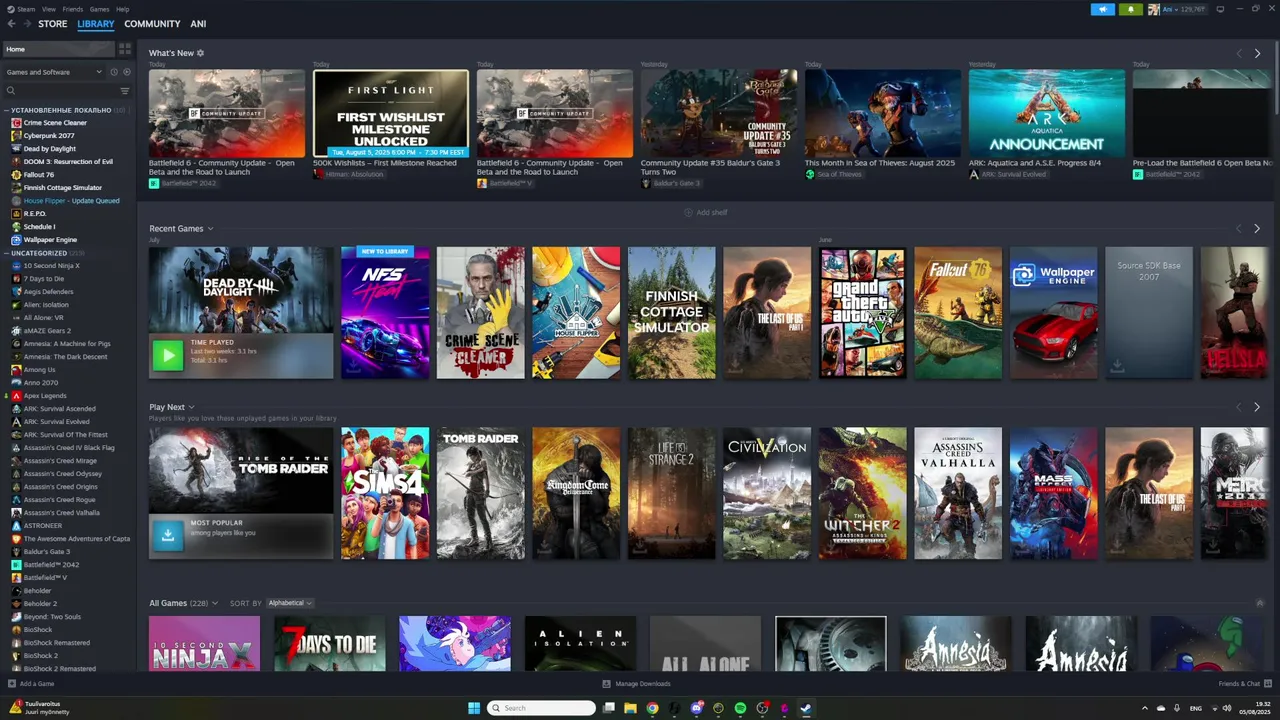Show next Play Next games arrow
The height and width of the screenshot is (720, 1280).
coord(1257,407)
